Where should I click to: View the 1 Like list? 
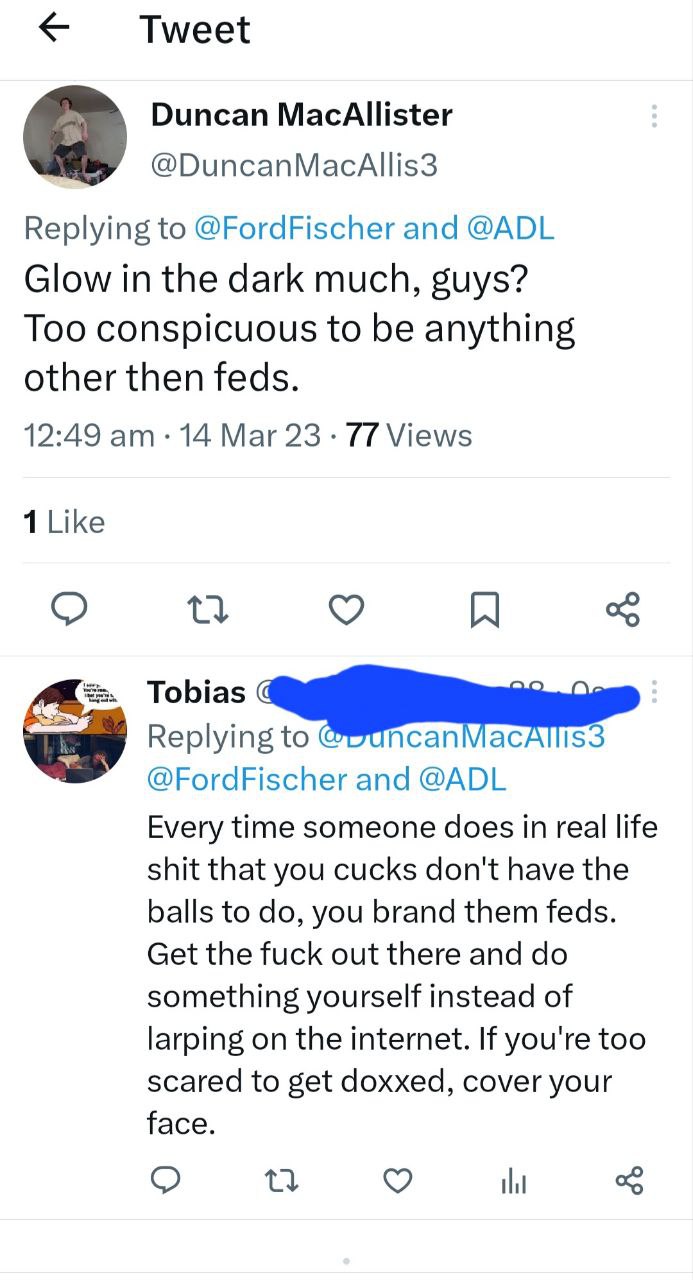(x=63, y=521)
